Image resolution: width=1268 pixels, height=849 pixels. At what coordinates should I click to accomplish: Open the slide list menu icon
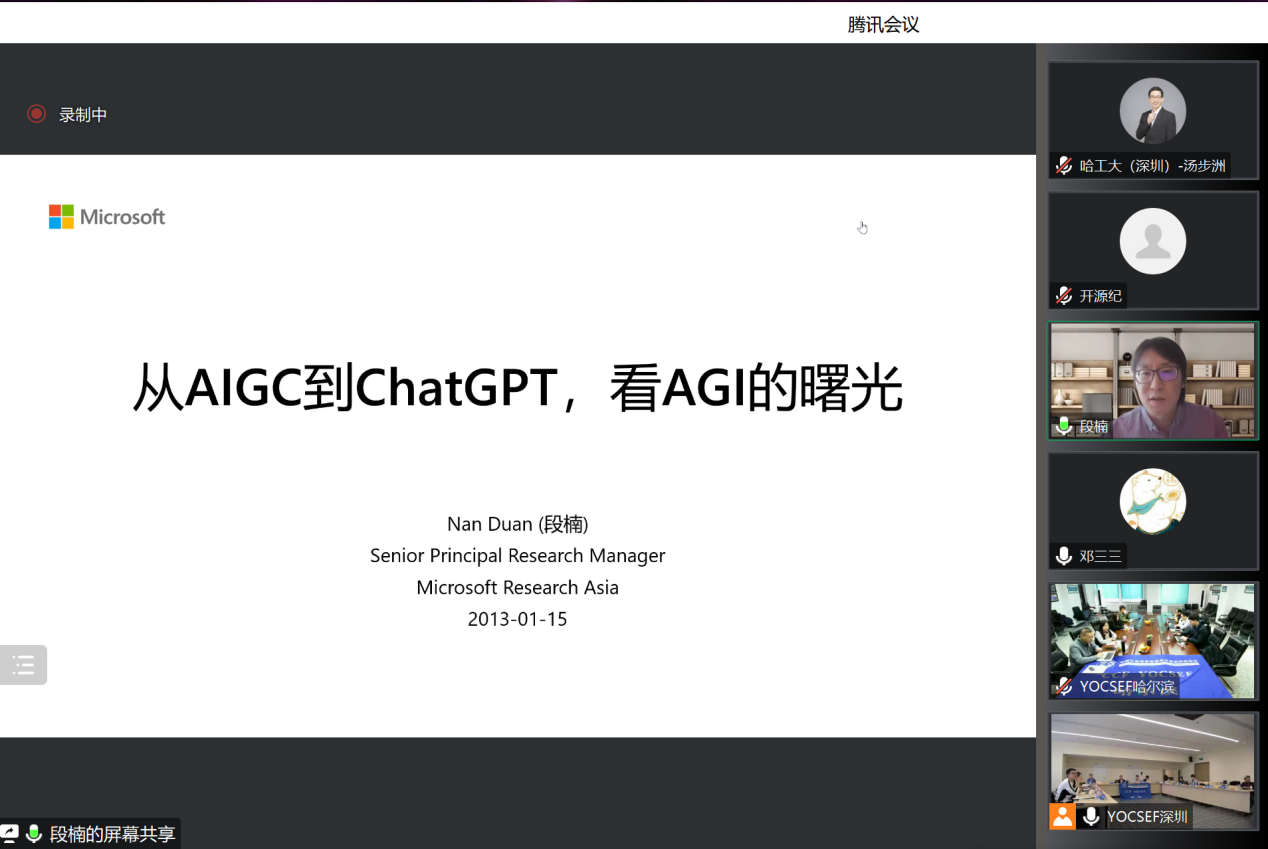tap(23, 665)
